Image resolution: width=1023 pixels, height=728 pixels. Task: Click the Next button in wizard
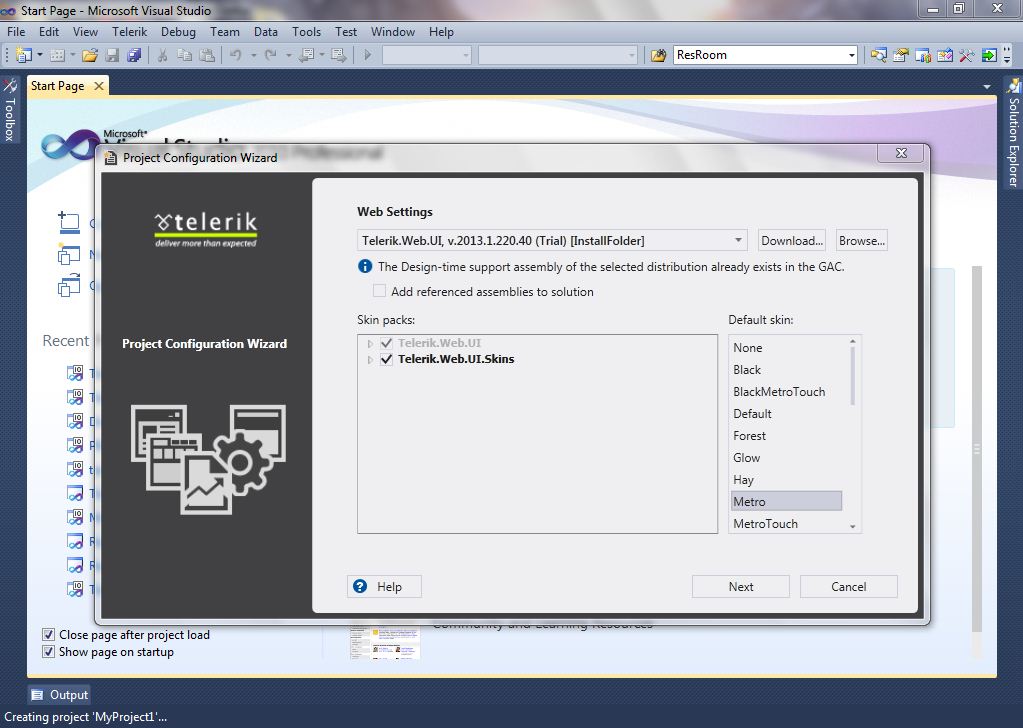(741, 586)
